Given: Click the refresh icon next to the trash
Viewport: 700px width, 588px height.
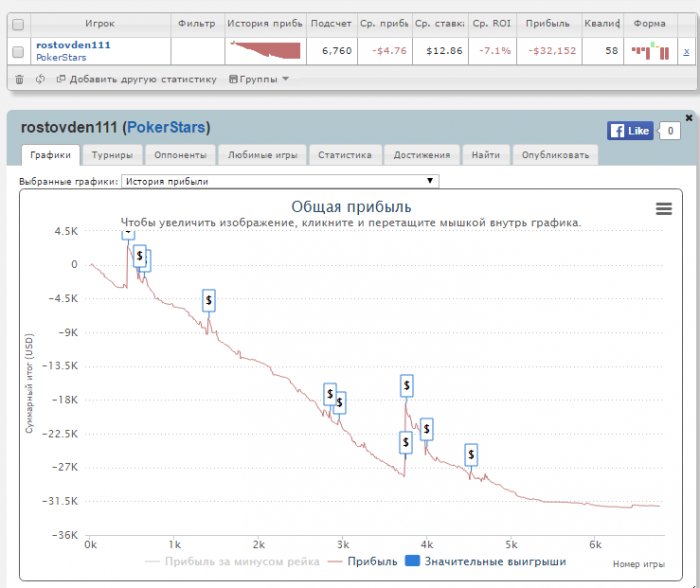Looking at the screenshot, I should click(40, 79).
